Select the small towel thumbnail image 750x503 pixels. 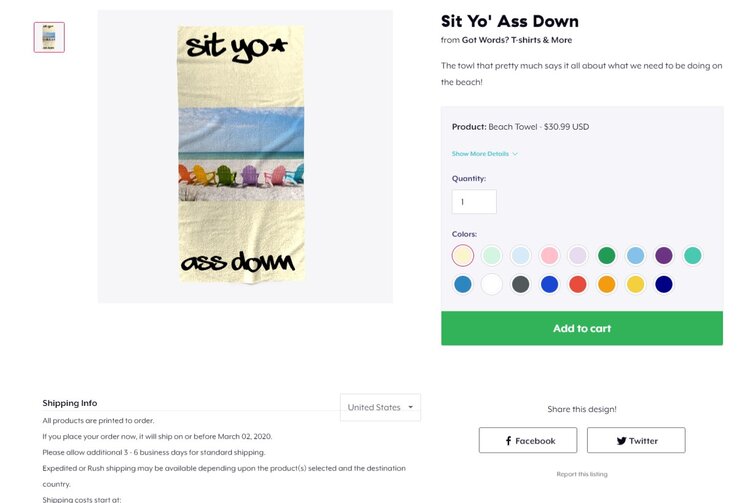click(49, 37)
